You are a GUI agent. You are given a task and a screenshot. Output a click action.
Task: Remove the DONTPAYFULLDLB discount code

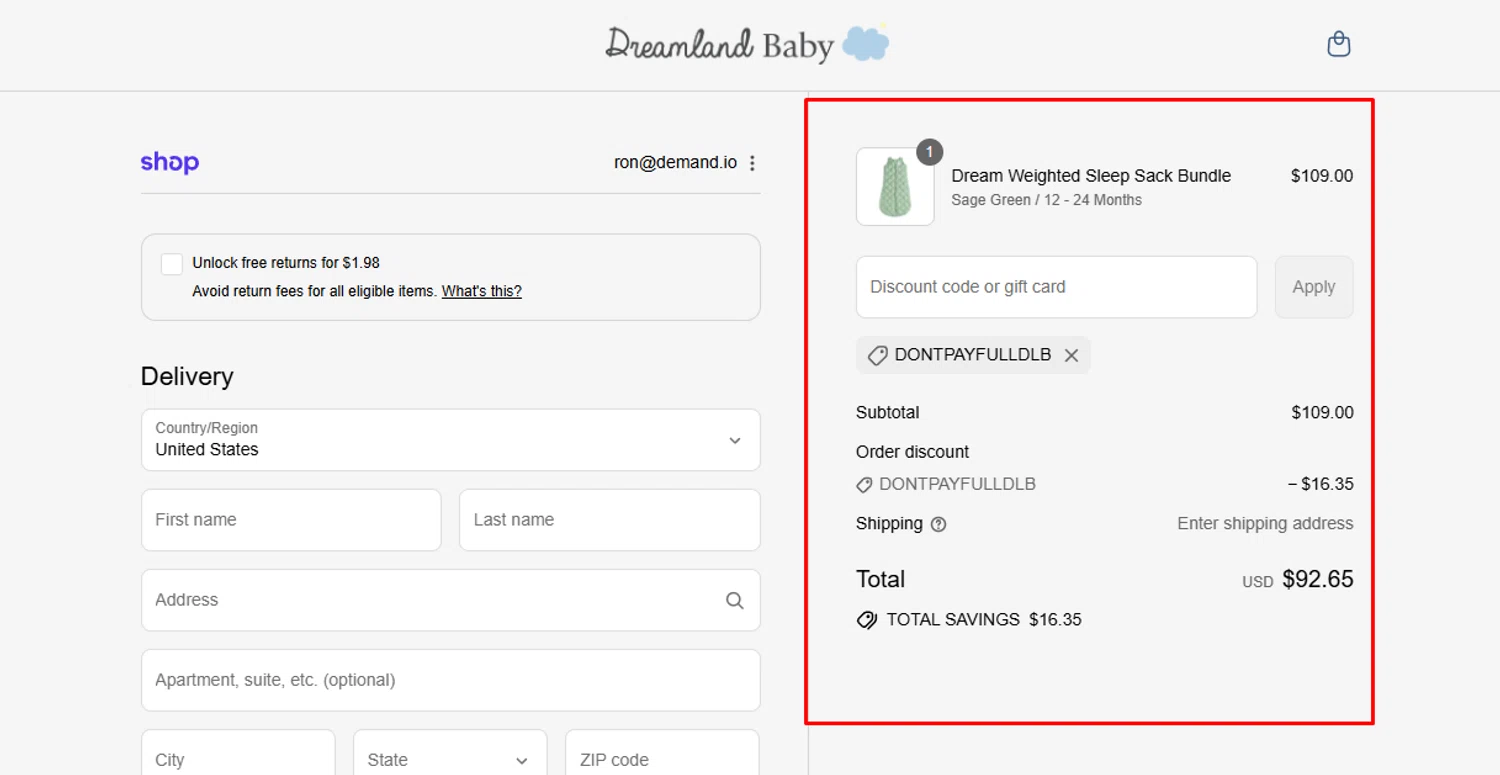tap(1071, 355)
